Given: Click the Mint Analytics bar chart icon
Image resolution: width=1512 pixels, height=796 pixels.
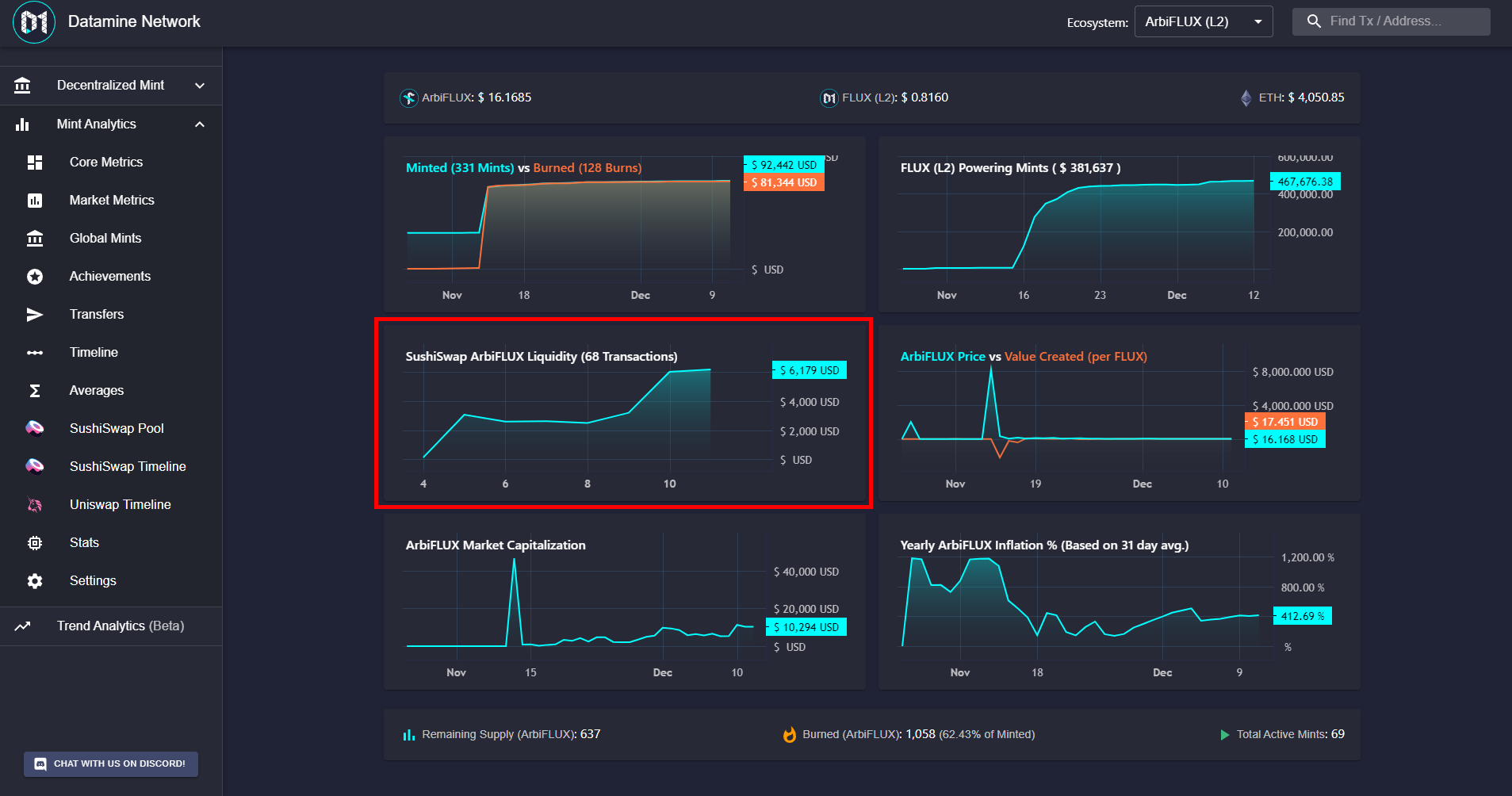Looking at the screenshot, I should pyautogui.click(x=22, y=124).
